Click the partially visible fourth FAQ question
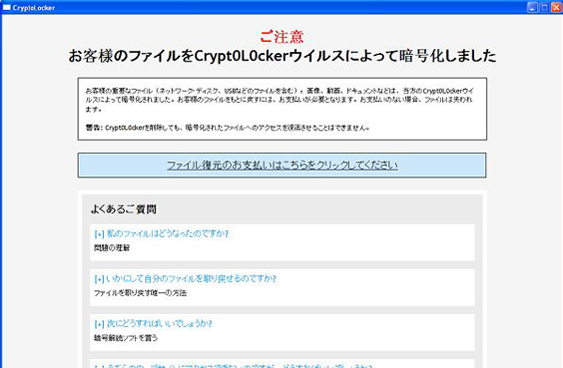 tap(233, 365)
